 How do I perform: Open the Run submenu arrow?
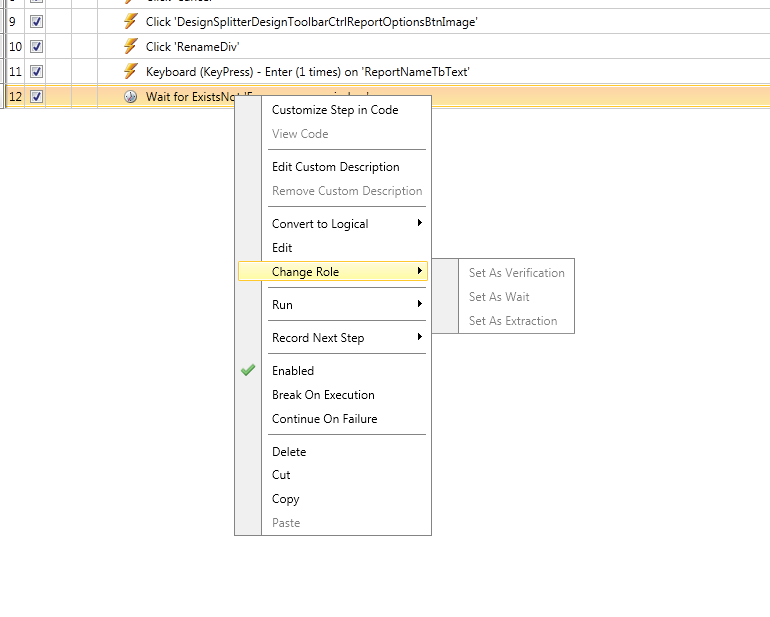click(420, 304)
